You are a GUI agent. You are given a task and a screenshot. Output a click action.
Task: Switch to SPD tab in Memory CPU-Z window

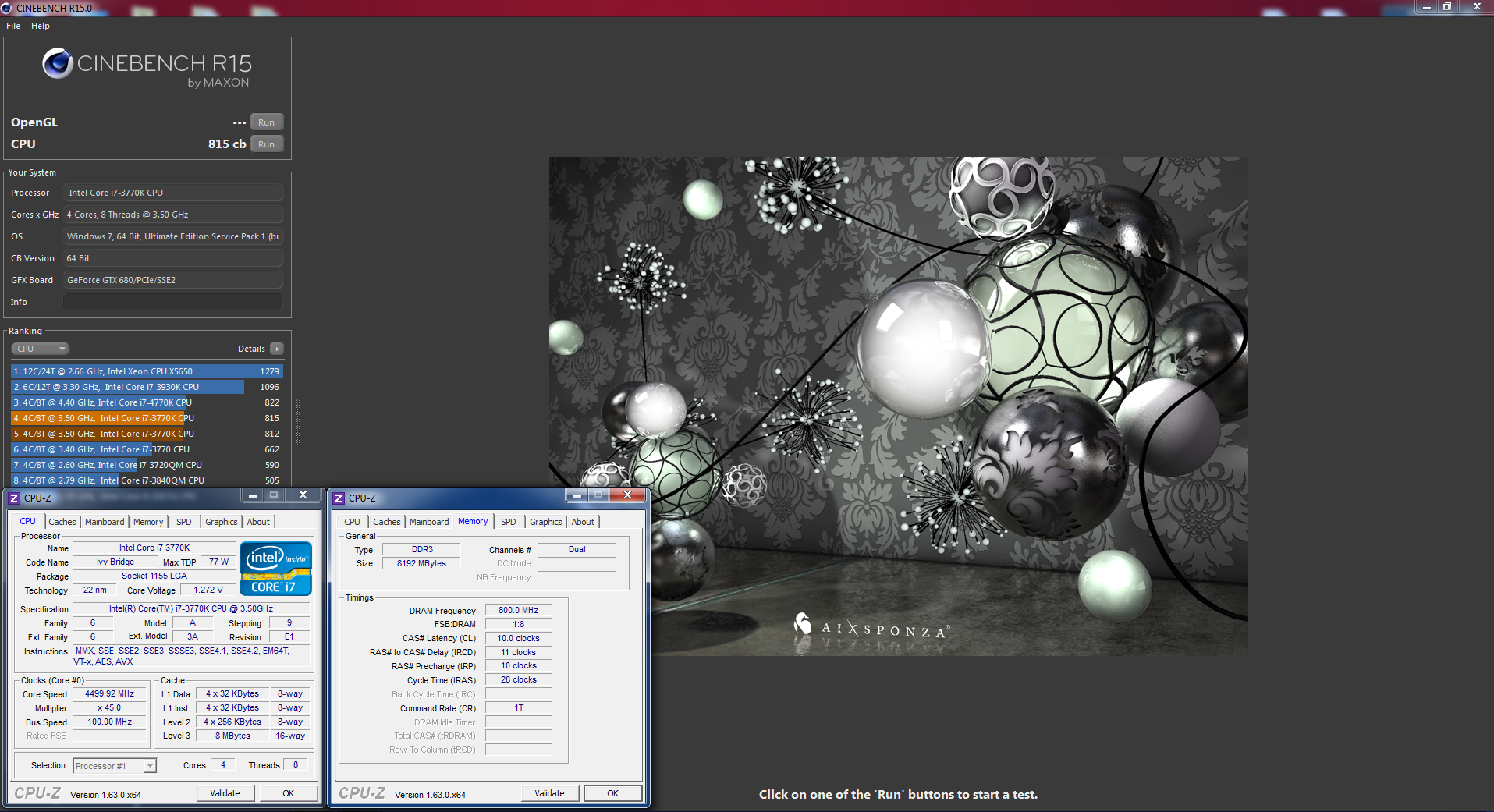[509, 522]
